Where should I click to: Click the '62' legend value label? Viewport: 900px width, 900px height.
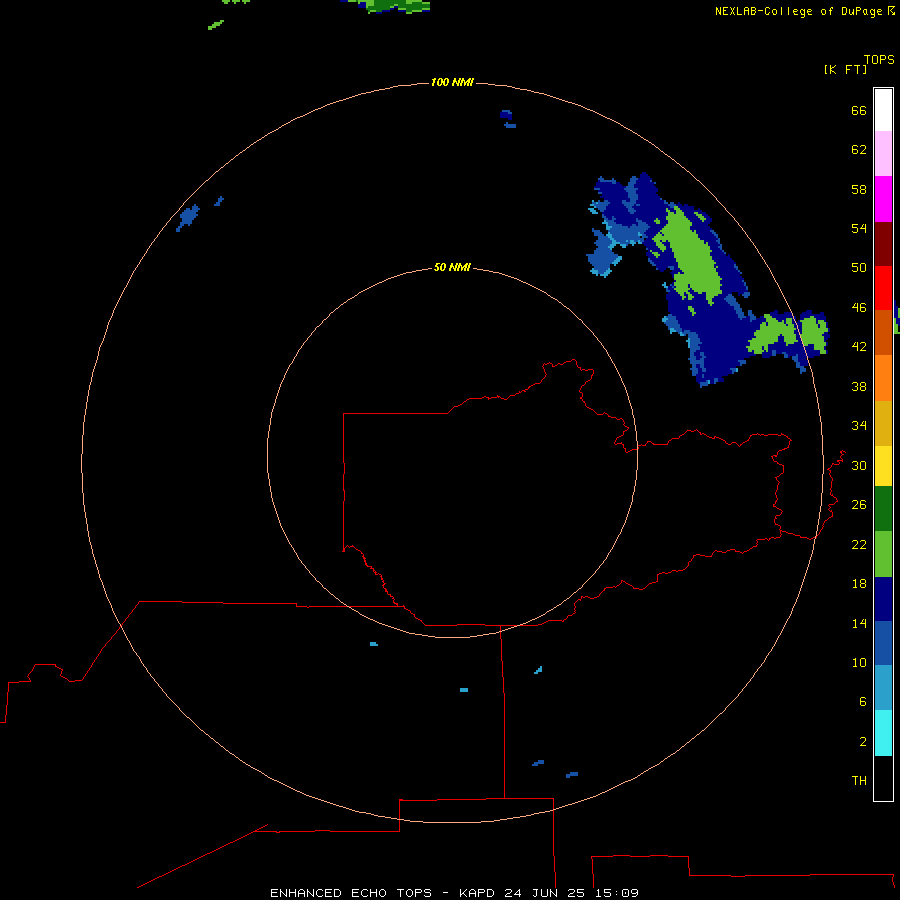pyautogui.click(x=859, y=149)
